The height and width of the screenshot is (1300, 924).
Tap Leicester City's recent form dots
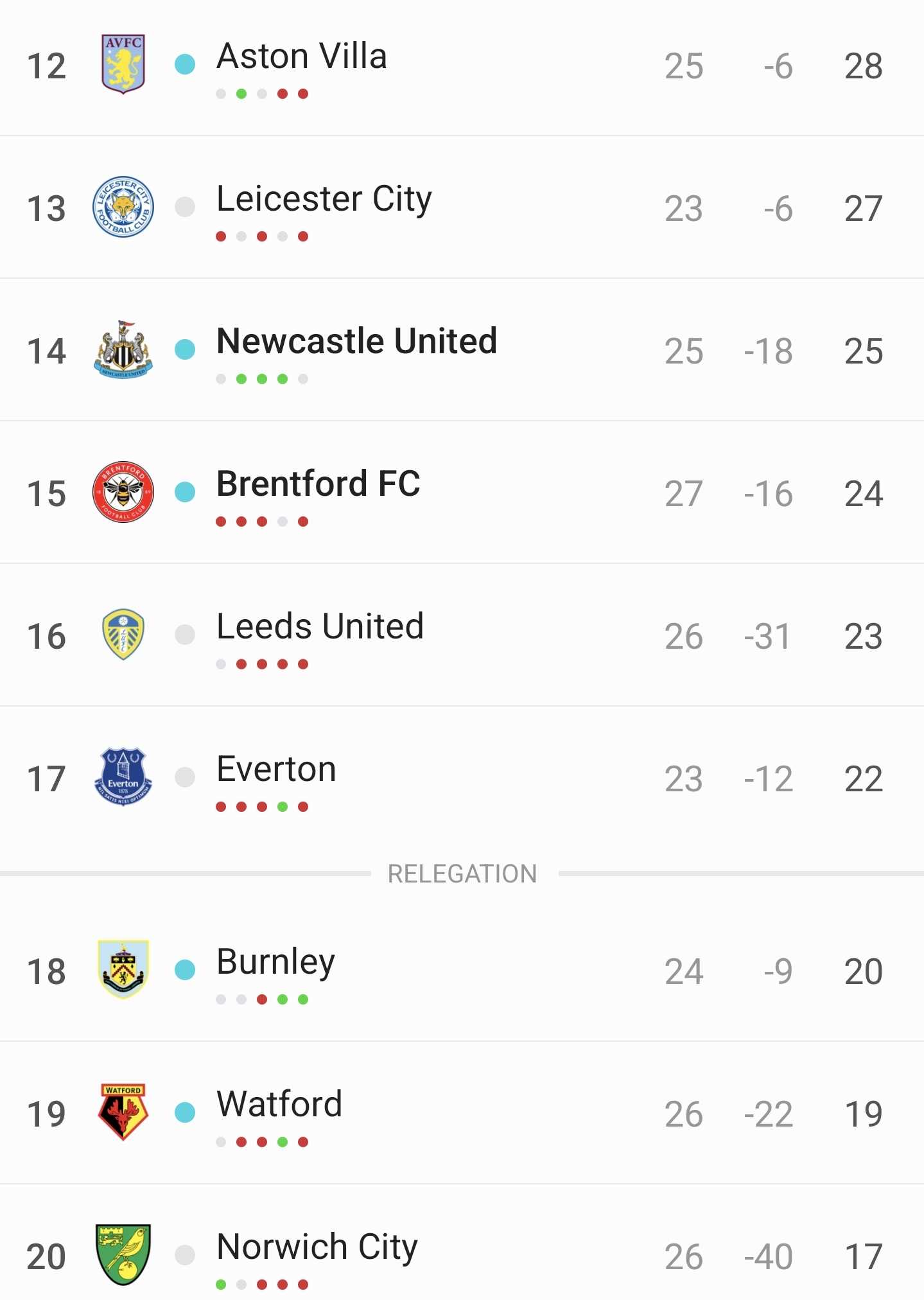262,236
